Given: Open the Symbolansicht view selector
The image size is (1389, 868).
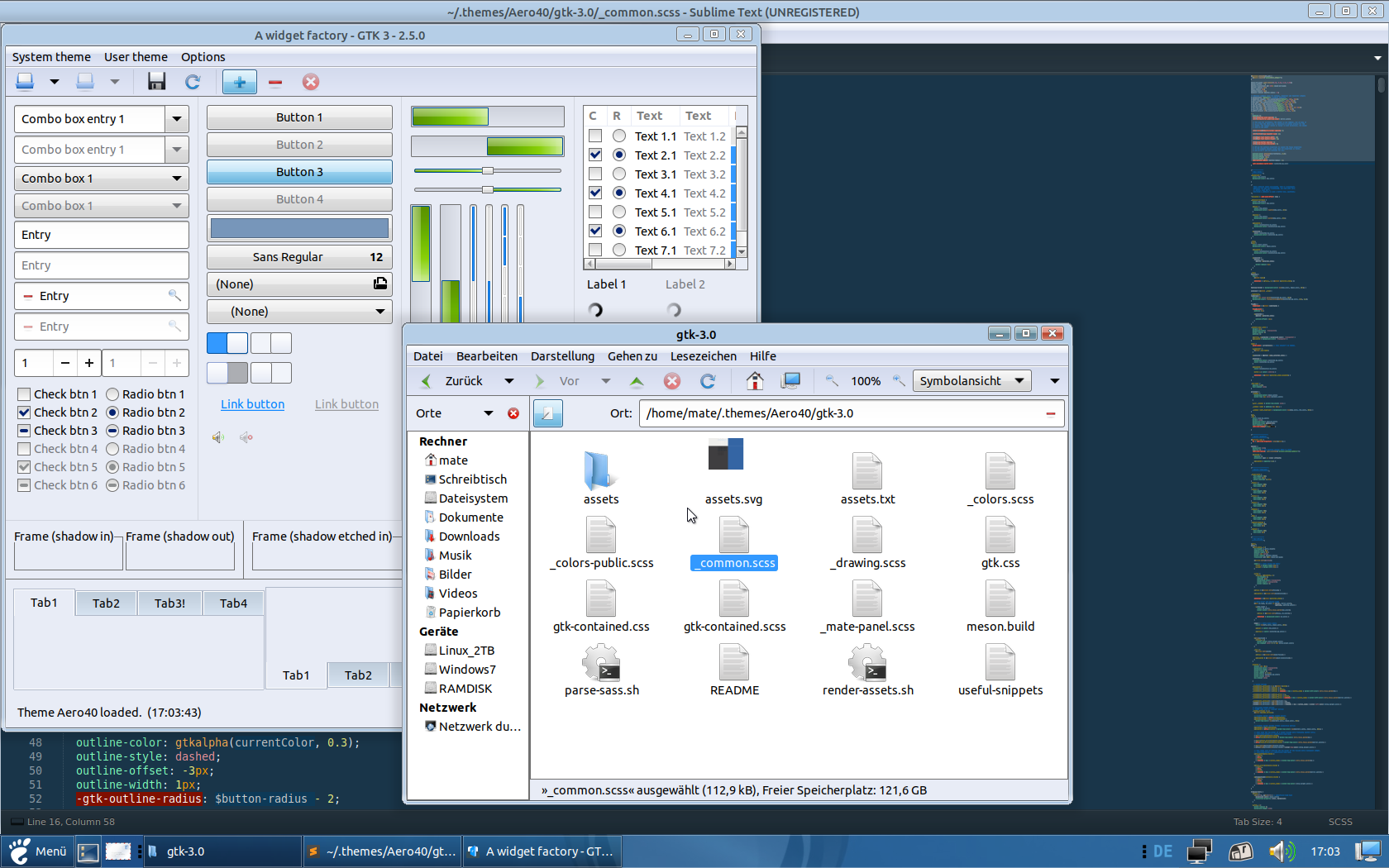Looking at the screenshot, I should click(971, 381).
